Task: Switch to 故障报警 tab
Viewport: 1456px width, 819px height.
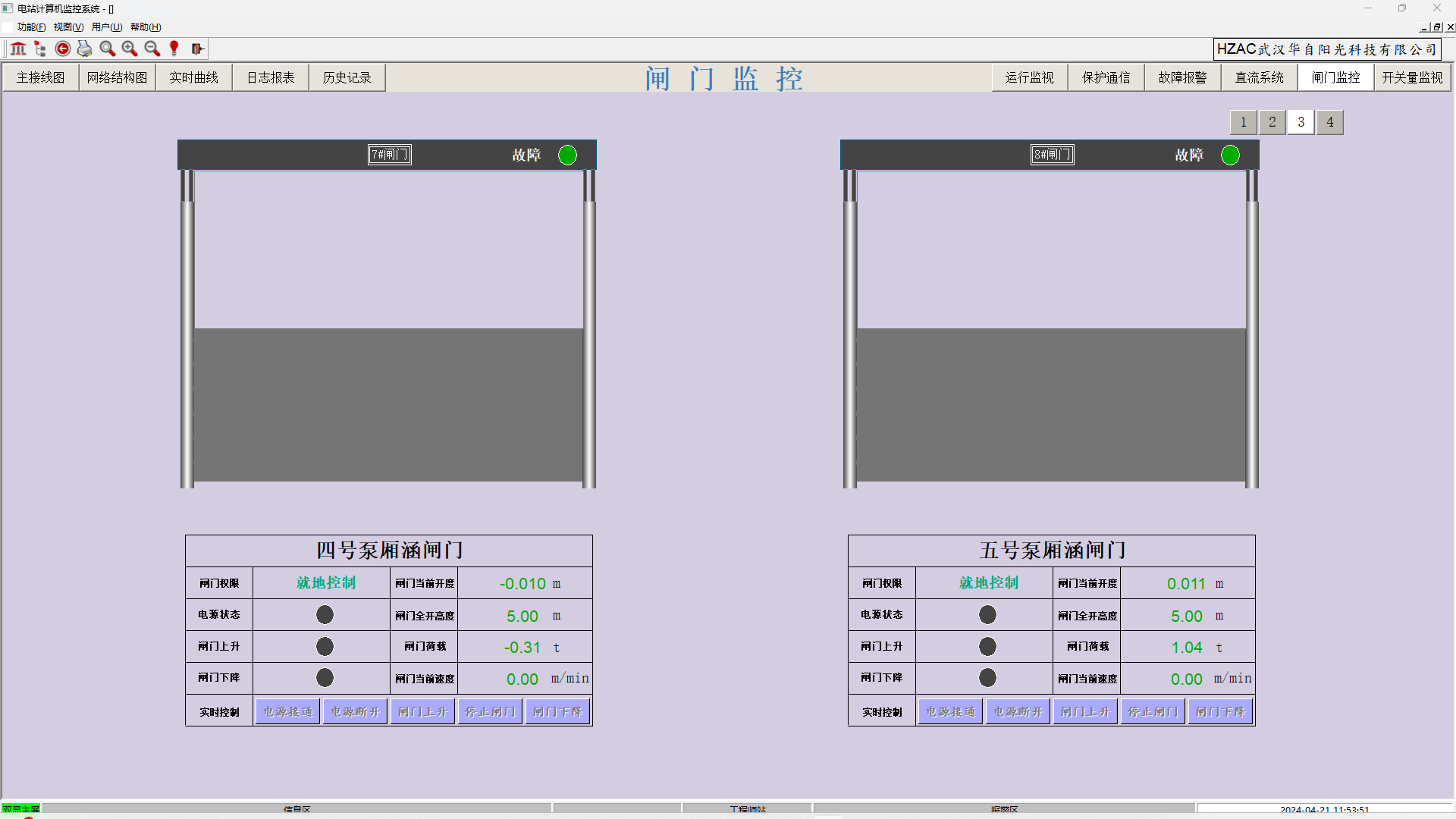Action: click(x=1182, y=78)
